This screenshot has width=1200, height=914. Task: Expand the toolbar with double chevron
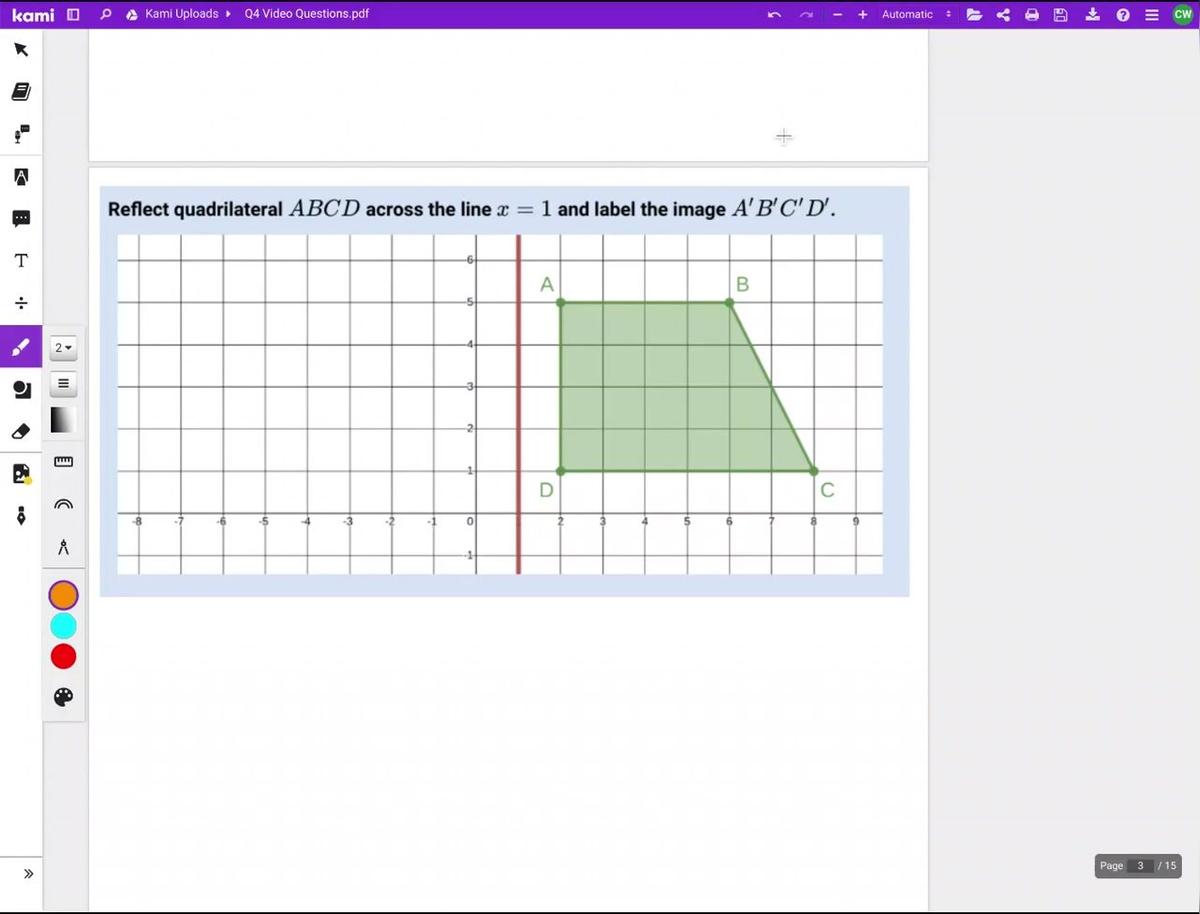(x=28, y=874)
